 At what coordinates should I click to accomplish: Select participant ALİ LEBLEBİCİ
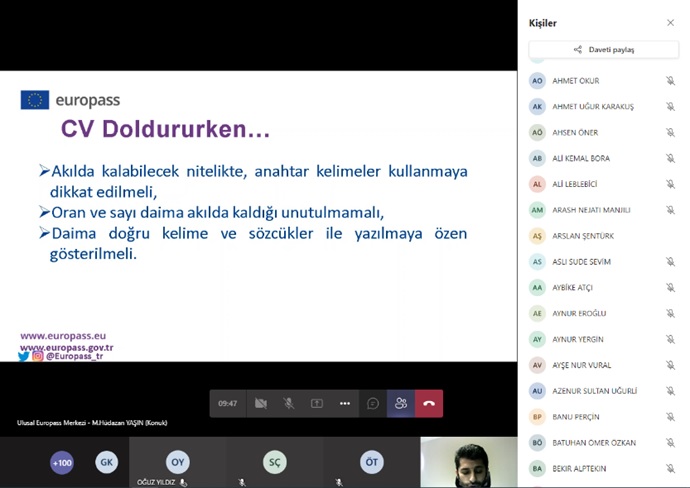pyautogui.click(x=602, y=184)
